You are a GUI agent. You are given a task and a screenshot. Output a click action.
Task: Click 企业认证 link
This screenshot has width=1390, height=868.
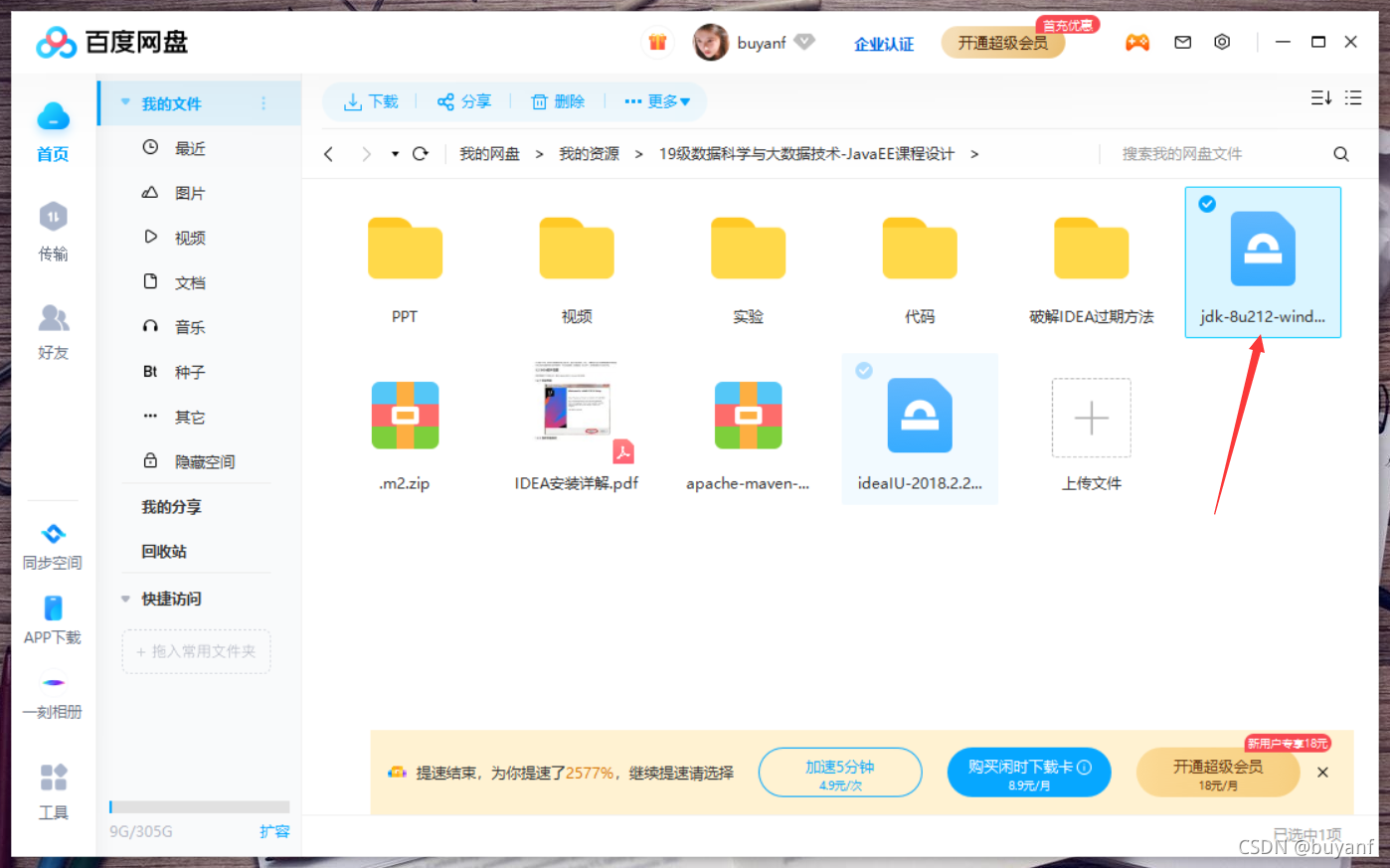(x=884, y=44)
